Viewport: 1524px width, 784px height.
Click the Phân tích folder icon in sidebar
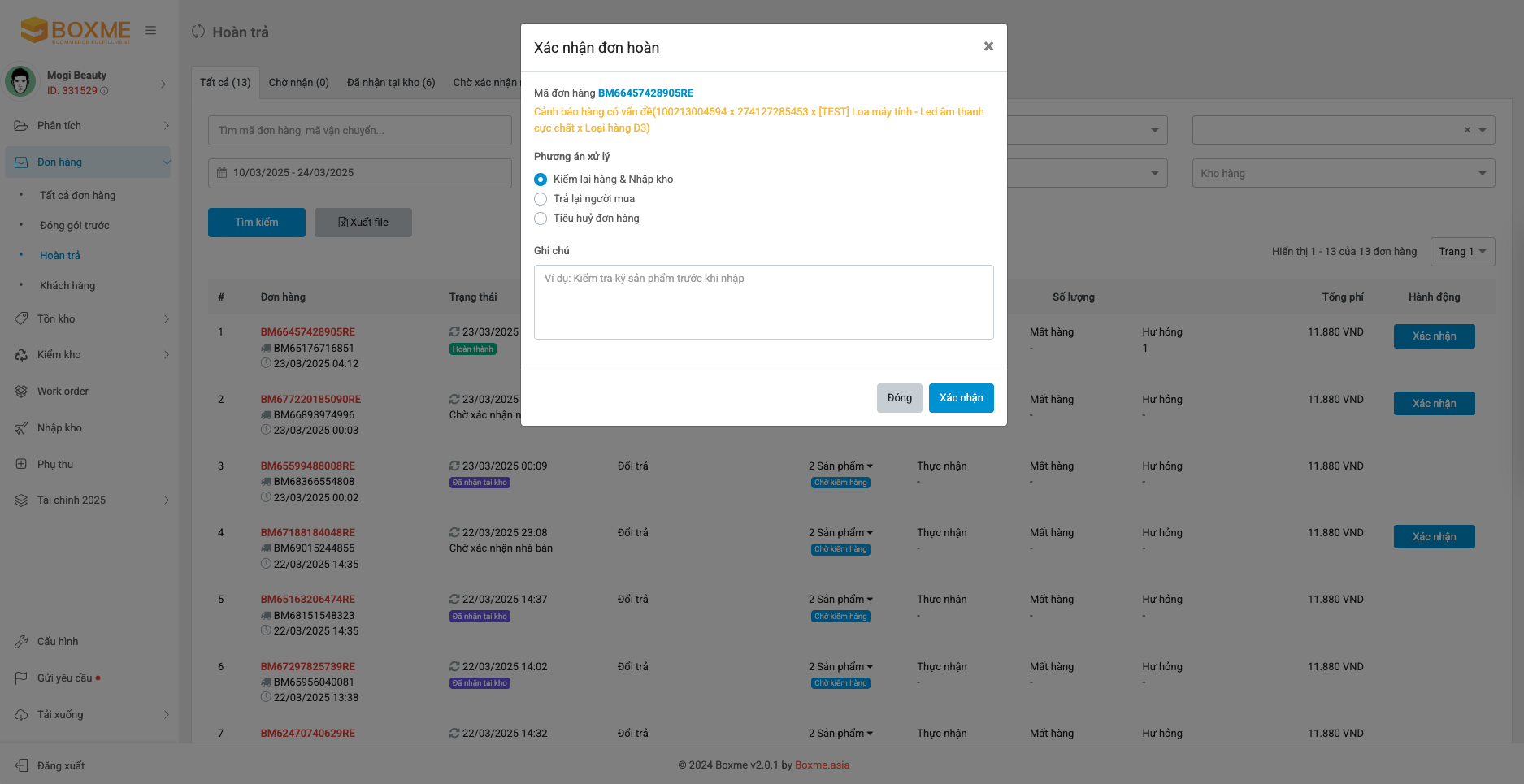click(21, 126)
